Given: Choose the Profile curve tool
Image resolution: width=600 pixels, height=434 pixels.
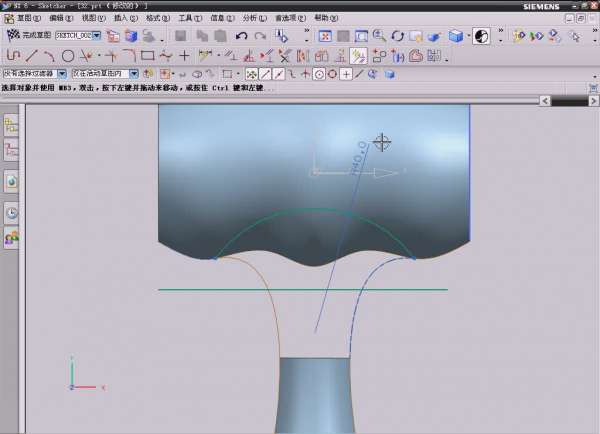Looking at the screenshot, I should coord(13,55).
